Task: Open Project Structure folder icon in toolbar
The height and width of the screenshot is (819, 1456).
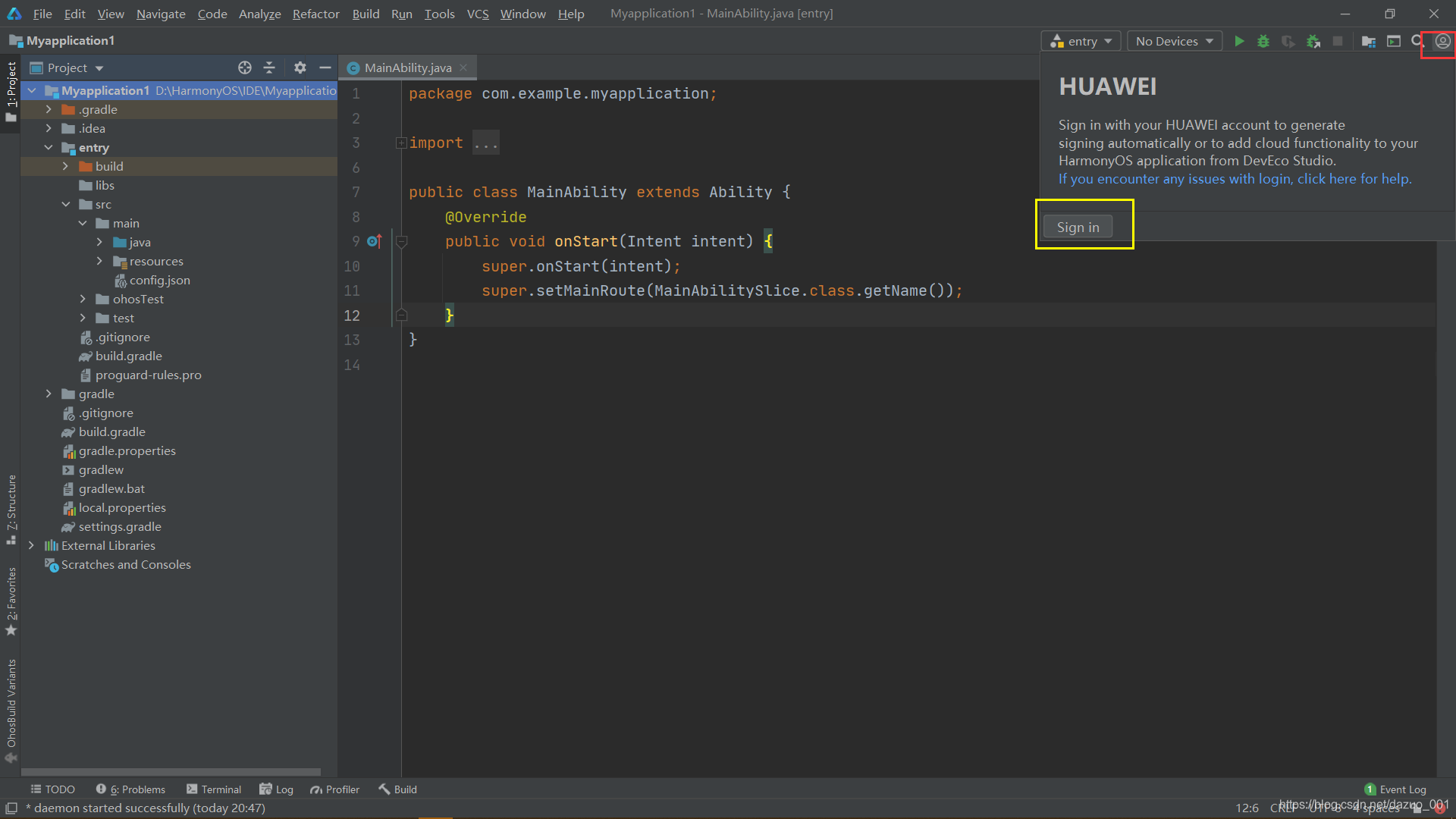Action: tap(1369, 41)
